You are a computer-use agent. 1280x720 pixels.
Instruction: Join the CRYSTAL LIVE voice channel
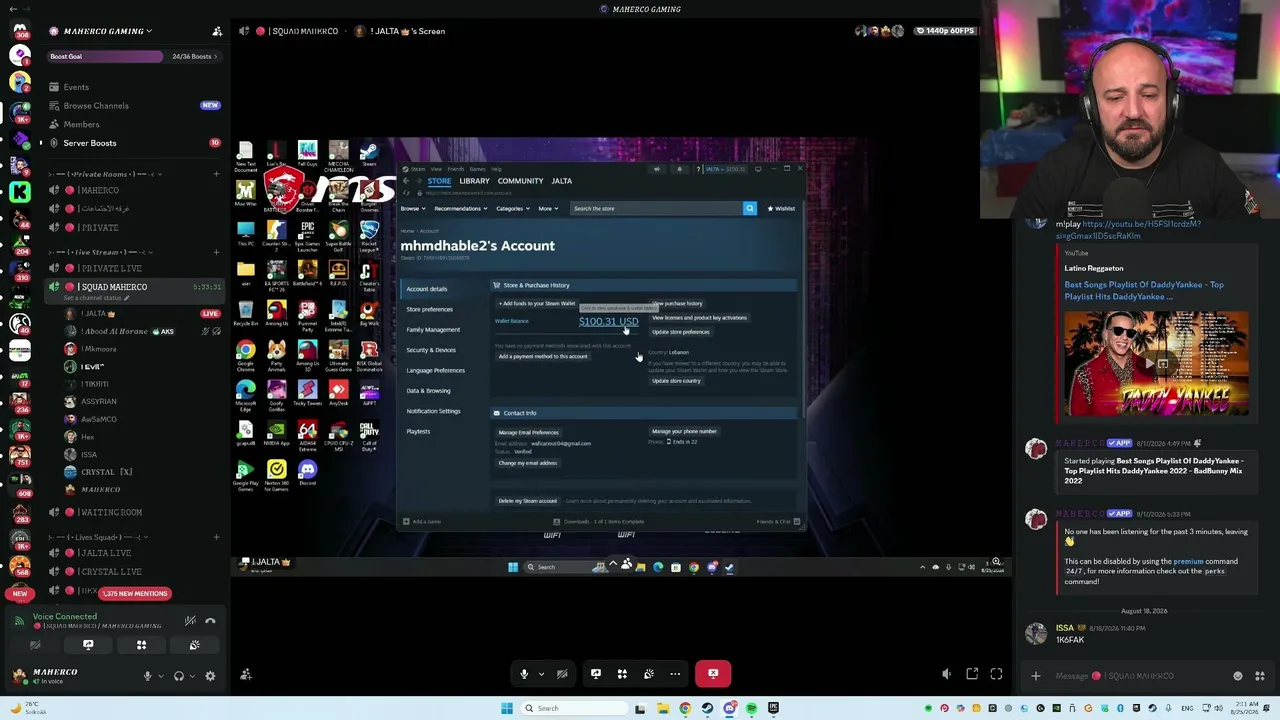(110, 572)
